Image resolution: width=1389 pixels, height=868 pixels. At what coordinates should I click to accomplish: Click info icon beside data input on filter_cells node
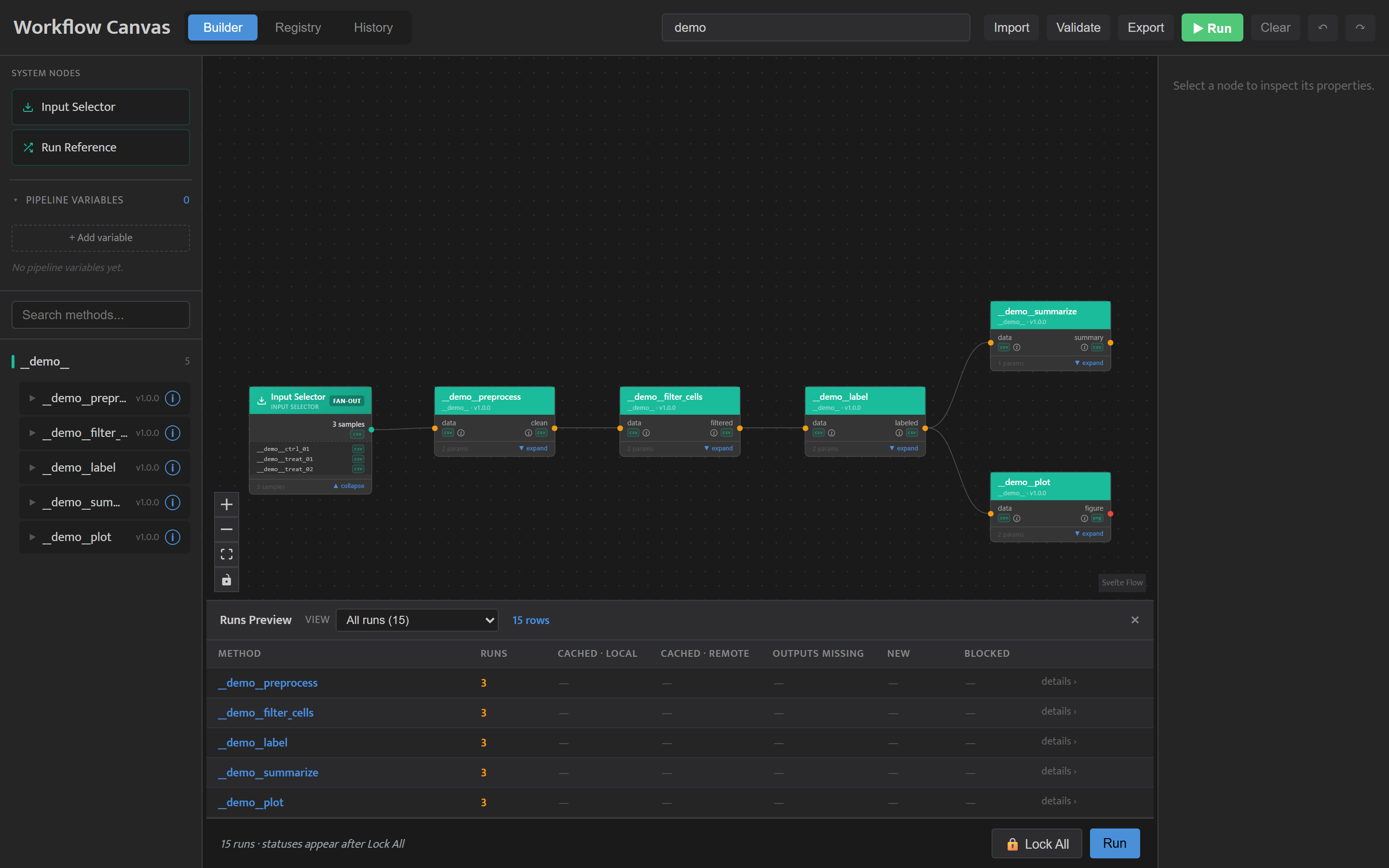coord(646,433)
